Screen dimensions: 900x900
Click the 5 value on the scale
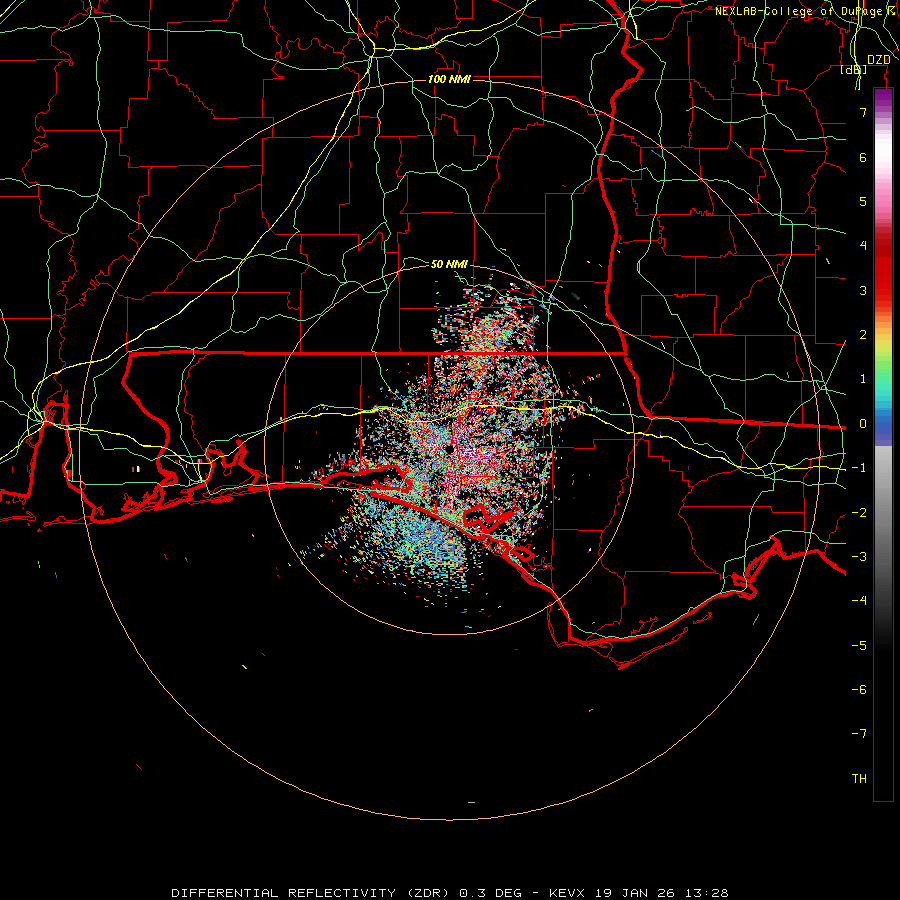863,201
